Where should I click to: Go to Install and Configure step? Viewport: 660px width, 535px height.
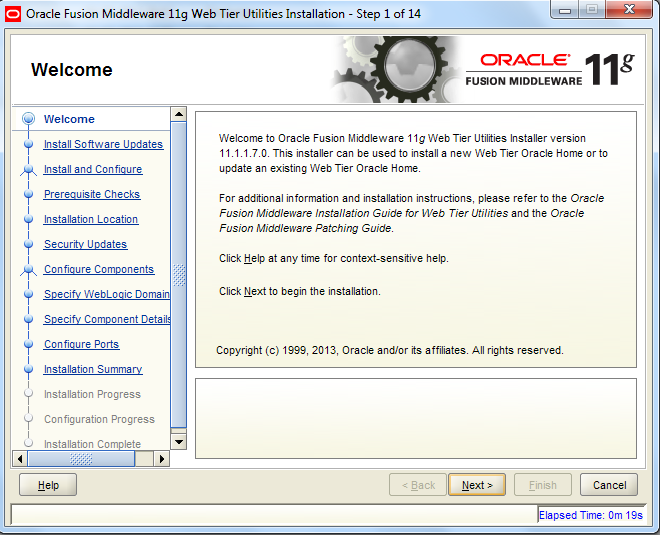93,169
